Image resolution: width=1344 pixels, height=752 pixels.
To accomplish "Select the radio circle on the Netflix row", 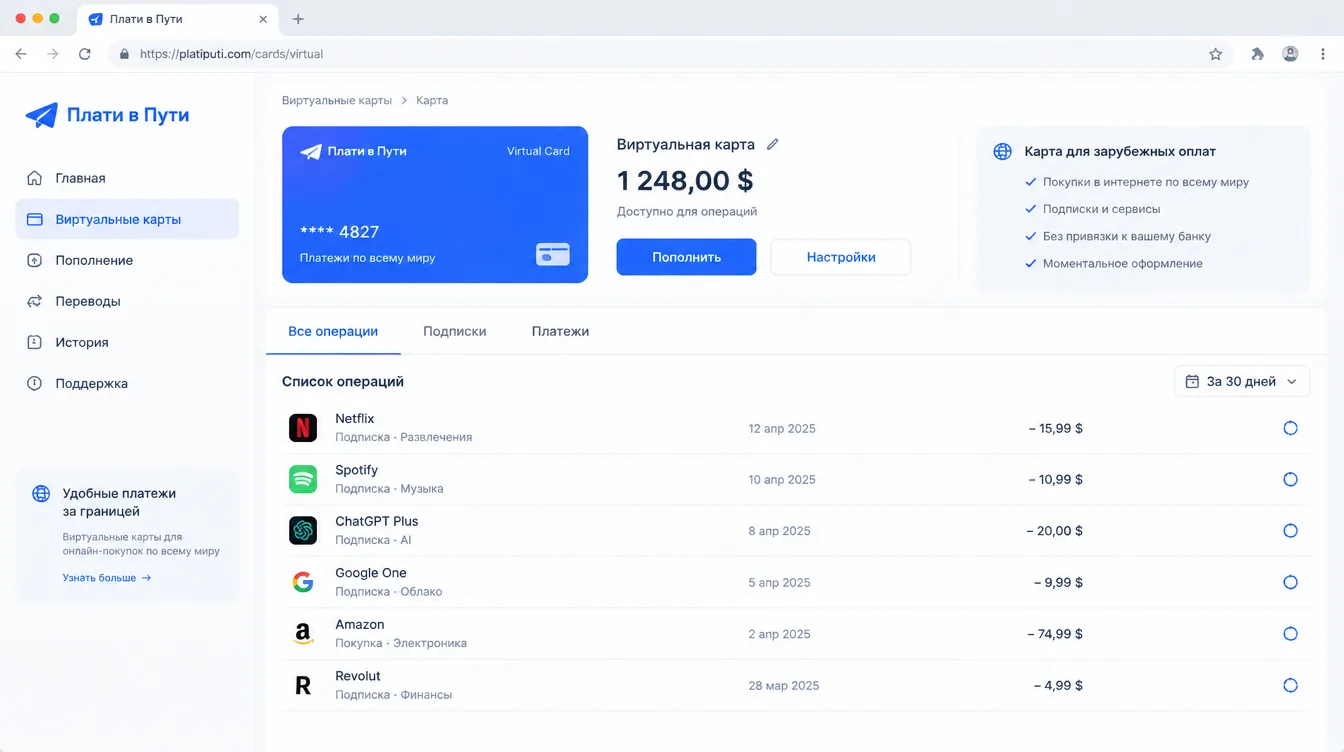I will point(1290,428).
